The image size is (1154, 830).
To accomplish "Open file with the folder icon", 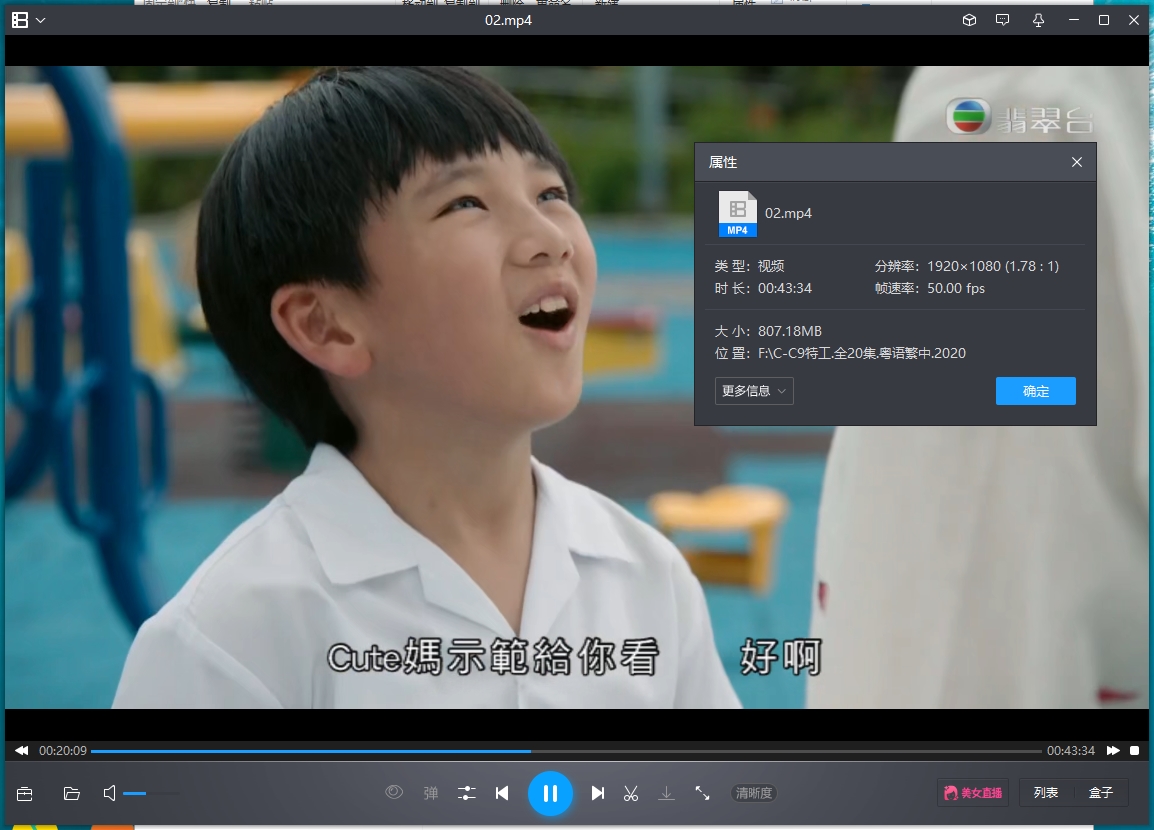I will click(71, 793).
